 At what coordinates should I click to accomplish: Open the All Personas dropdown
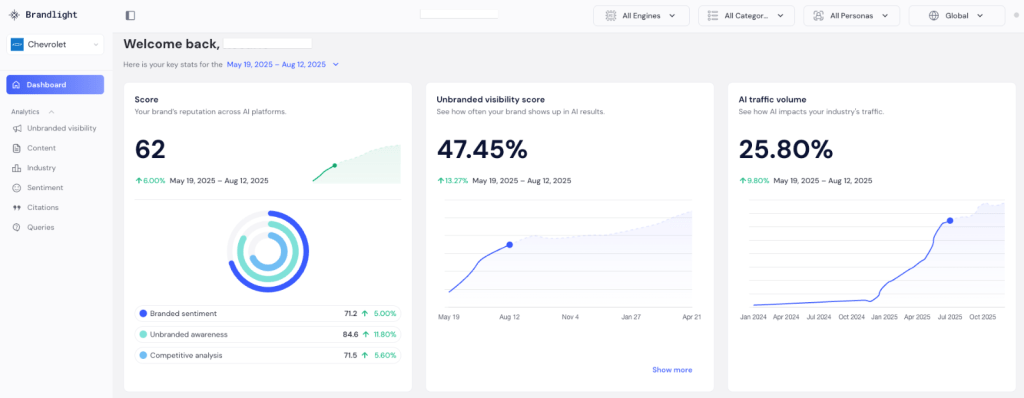pyautogui.click(x=852, y=16)
